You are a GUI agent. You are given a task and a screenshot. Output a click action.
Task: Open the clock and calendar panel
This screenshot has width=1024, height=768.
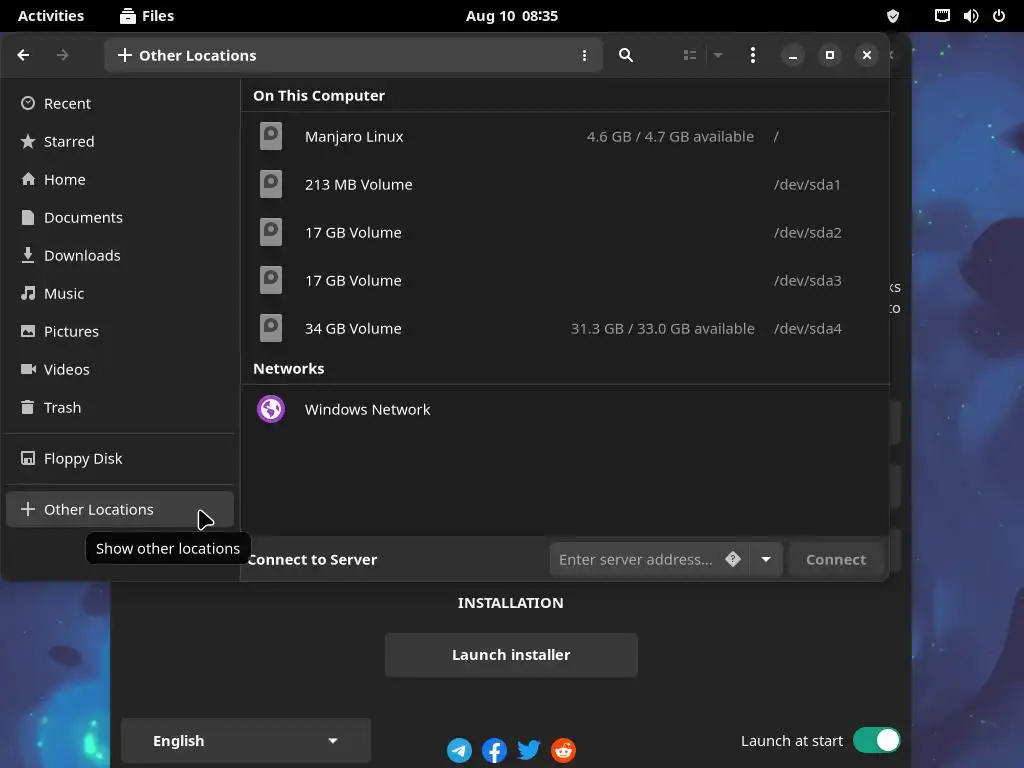coord(512,16)
